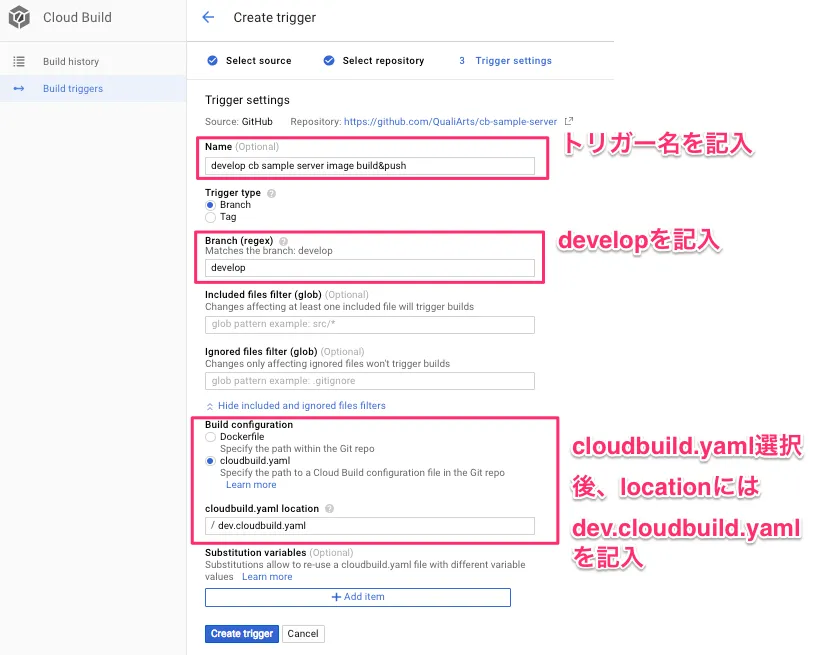The height and width of the screenshot is (655, 814).
Task: Collapse the included and ignored files filters
Action: 295,406
